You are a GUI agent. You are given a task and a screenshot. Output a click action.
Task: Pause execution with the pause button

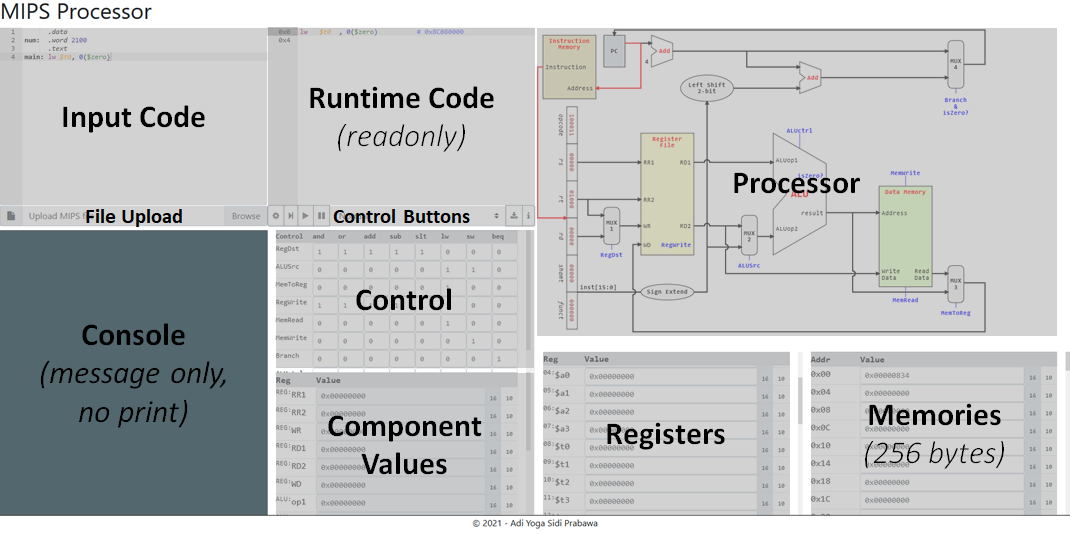(x=321, y=216)
